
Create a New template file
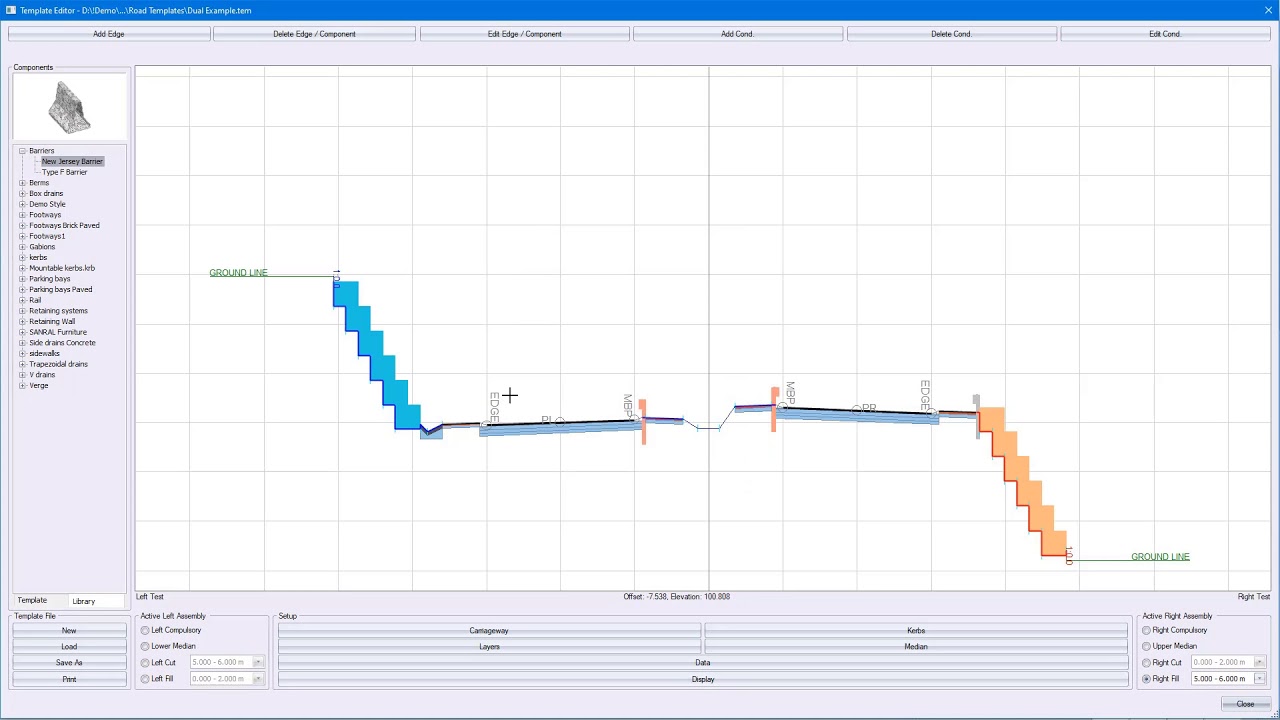point(69,631)
